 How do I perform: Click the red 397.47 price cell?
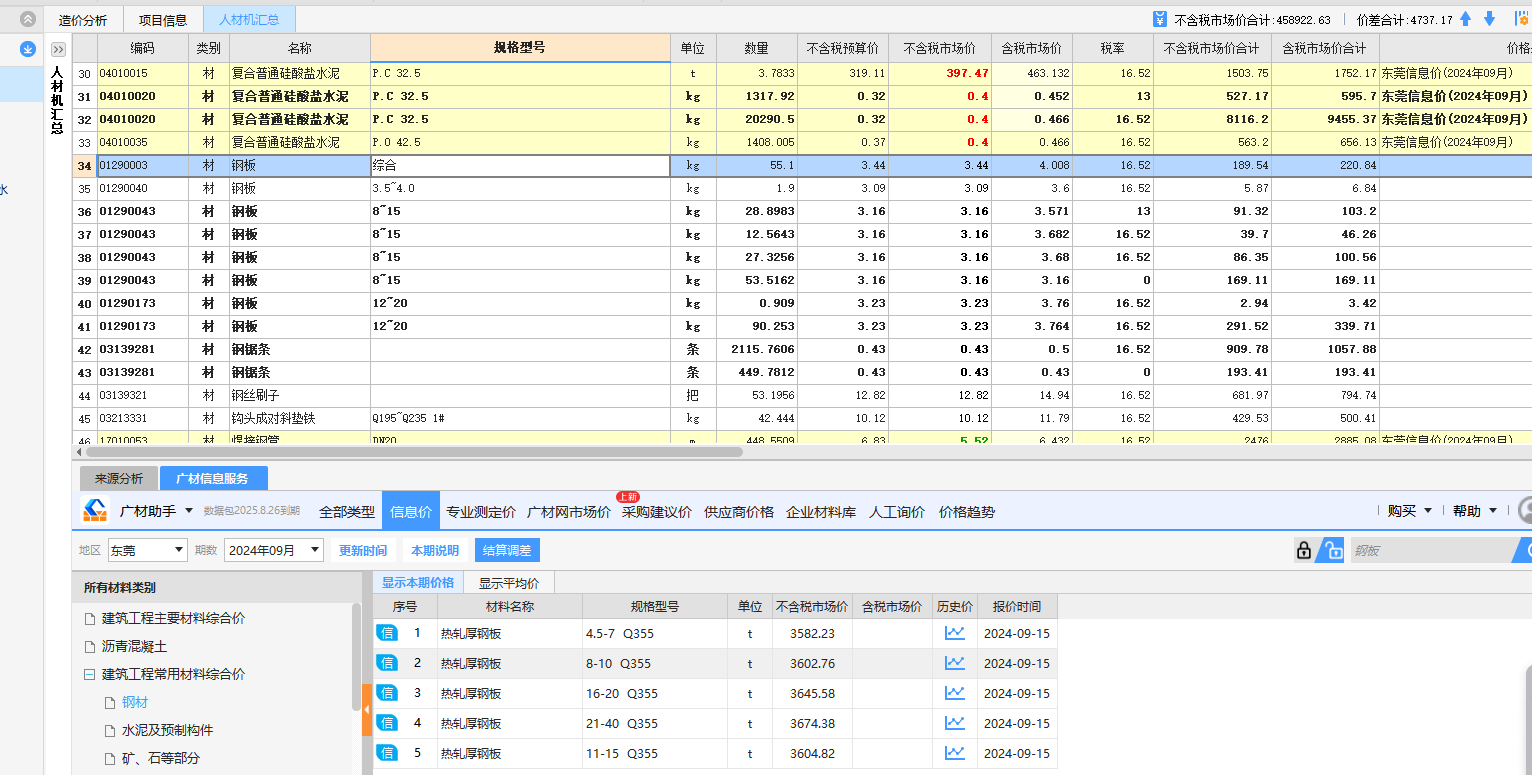(940, 74)
